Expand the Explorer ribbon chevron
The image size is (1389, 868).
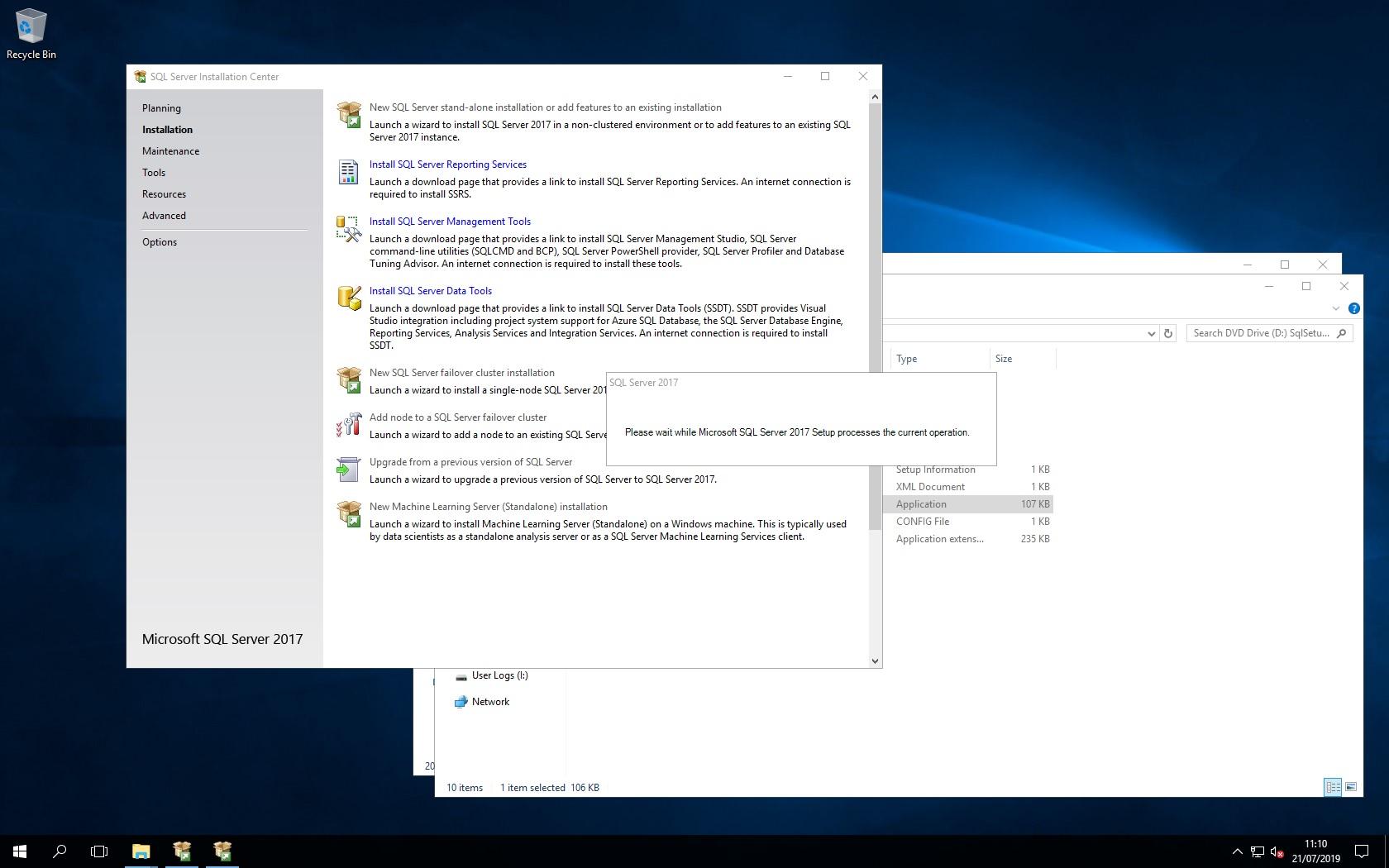1335,308
